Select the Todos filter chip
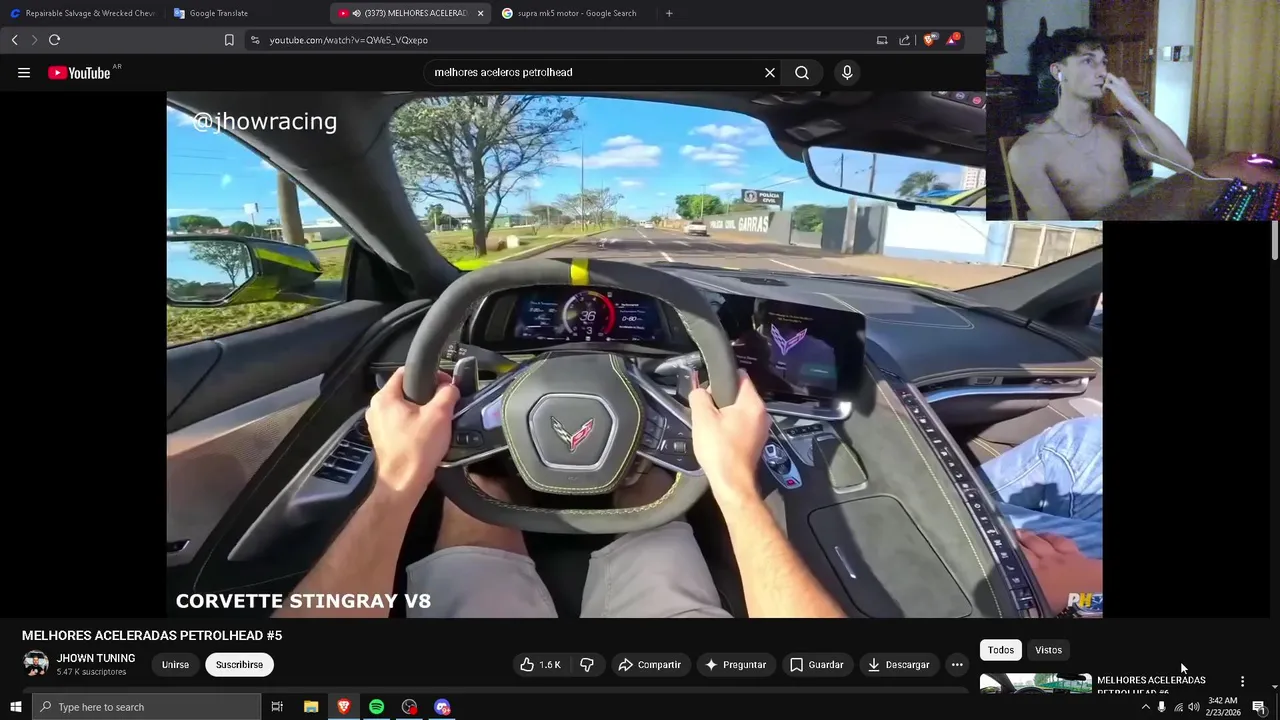The height and width of the screenshot is (720, 1280). tap(1001, 650)
